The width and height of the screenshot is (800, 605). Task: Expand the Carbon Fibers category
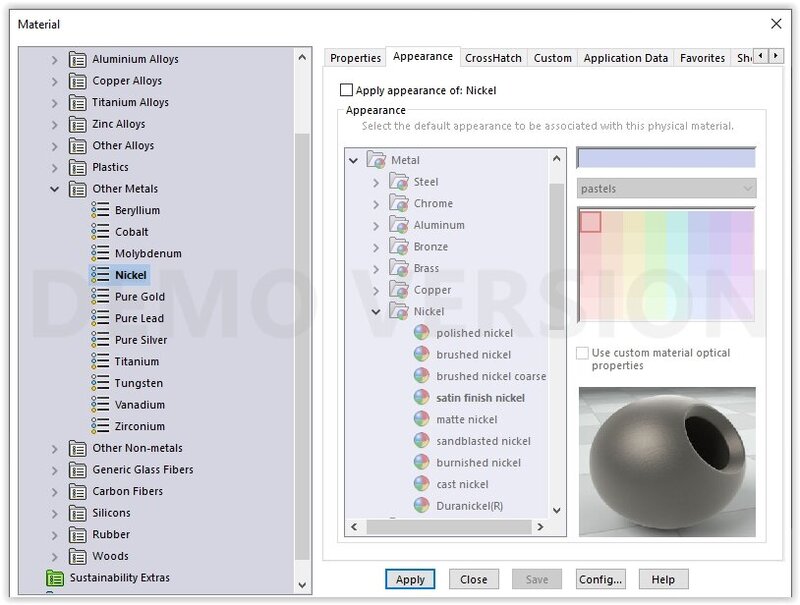tap(55, 492)
